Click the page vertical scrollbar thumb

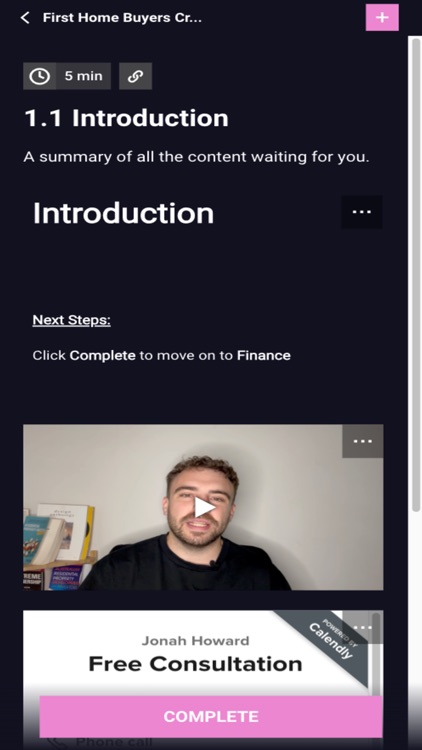pyautogui.click(x=416, y=274)
